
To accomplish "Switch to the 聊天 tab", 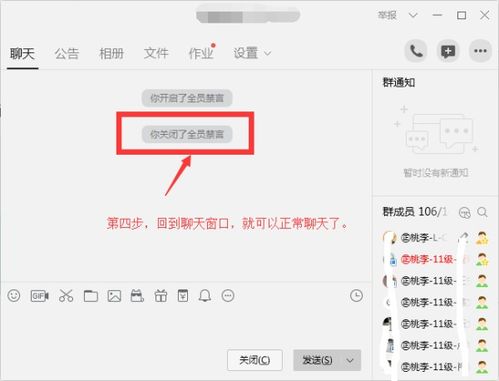I will click(22, 53).
